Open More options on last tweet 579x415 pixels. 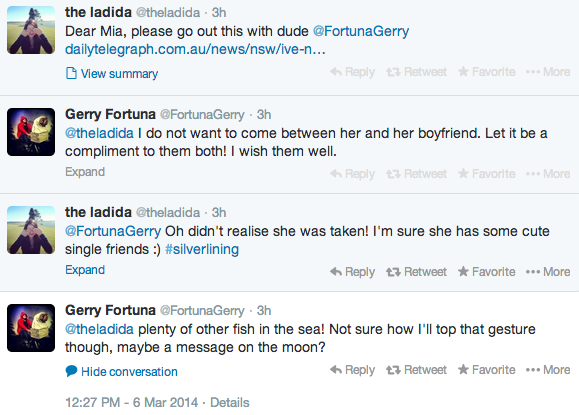(x=548, y=370)
